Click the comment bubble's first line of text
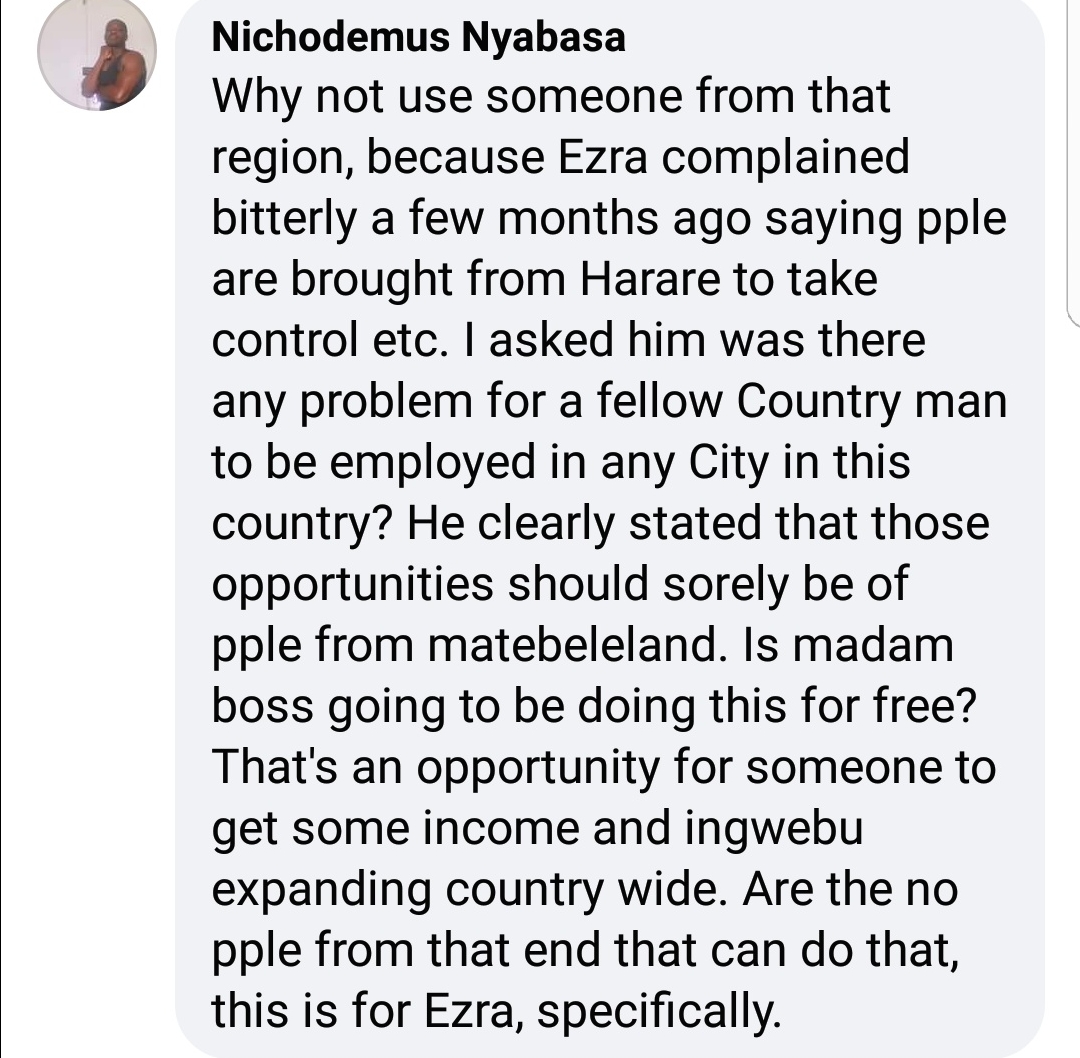1080x1058 pixels. click(x=551, y=98)
